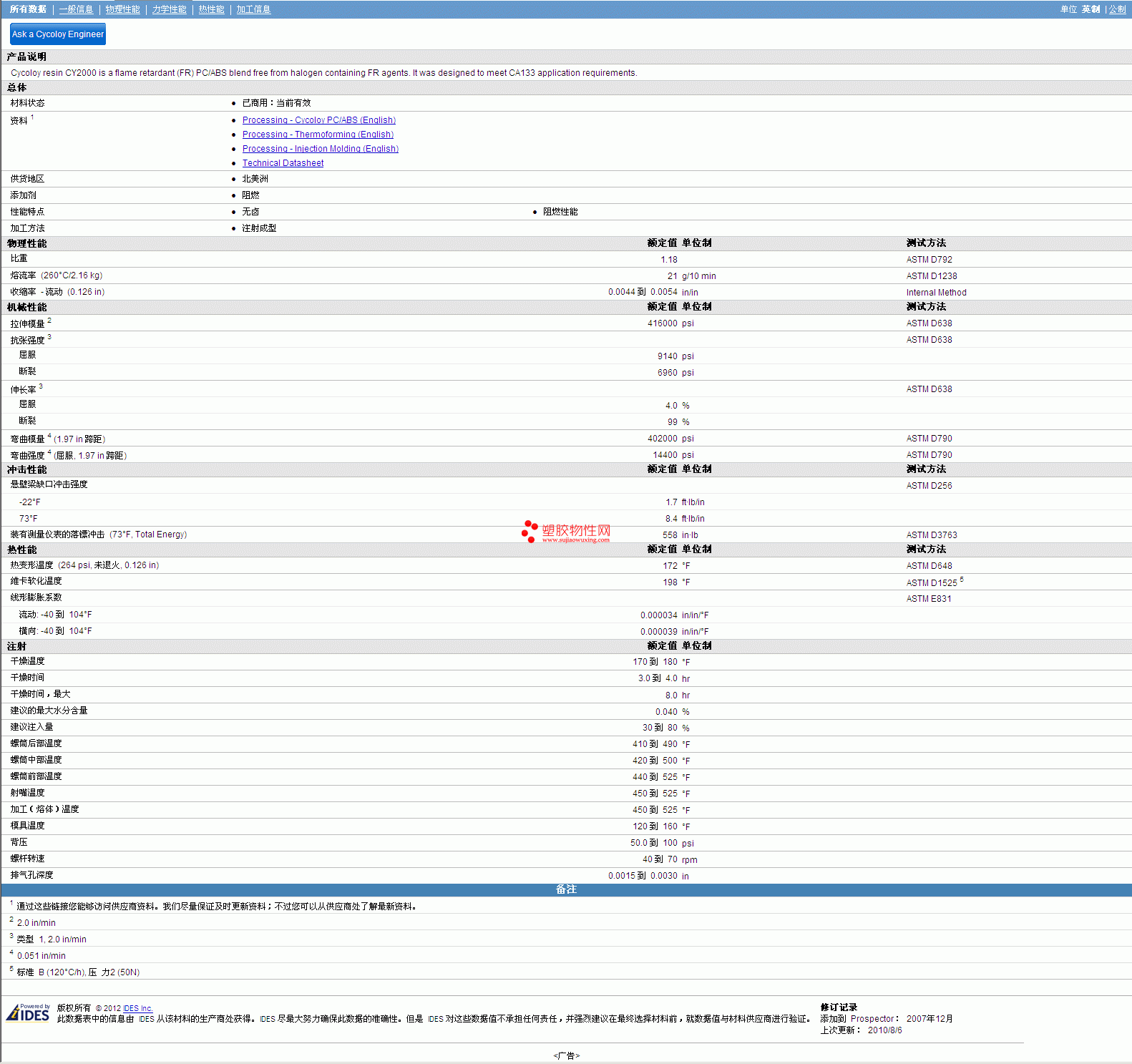Click the 模具温度 row label

click(x=27, y=826)
